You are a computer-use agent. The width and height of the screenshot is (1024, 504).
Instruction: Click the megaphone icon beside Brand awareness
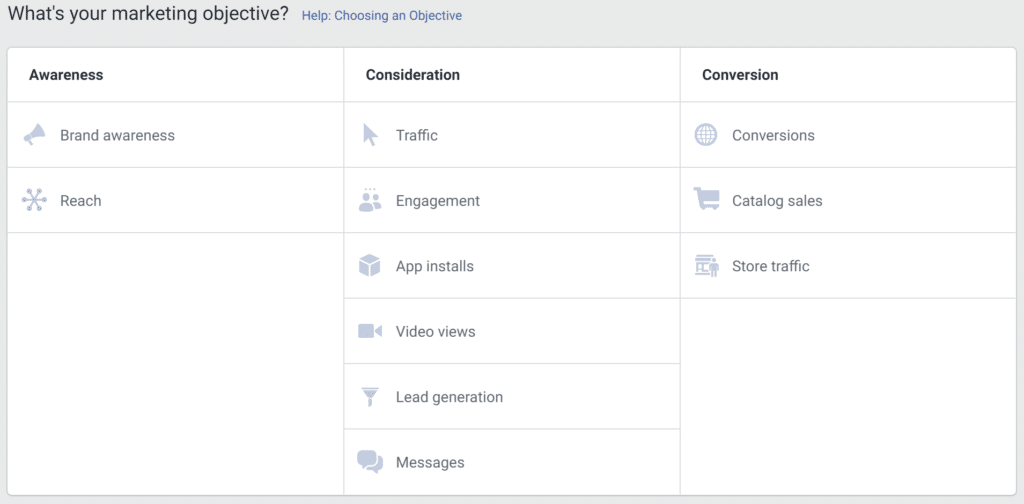35,135
